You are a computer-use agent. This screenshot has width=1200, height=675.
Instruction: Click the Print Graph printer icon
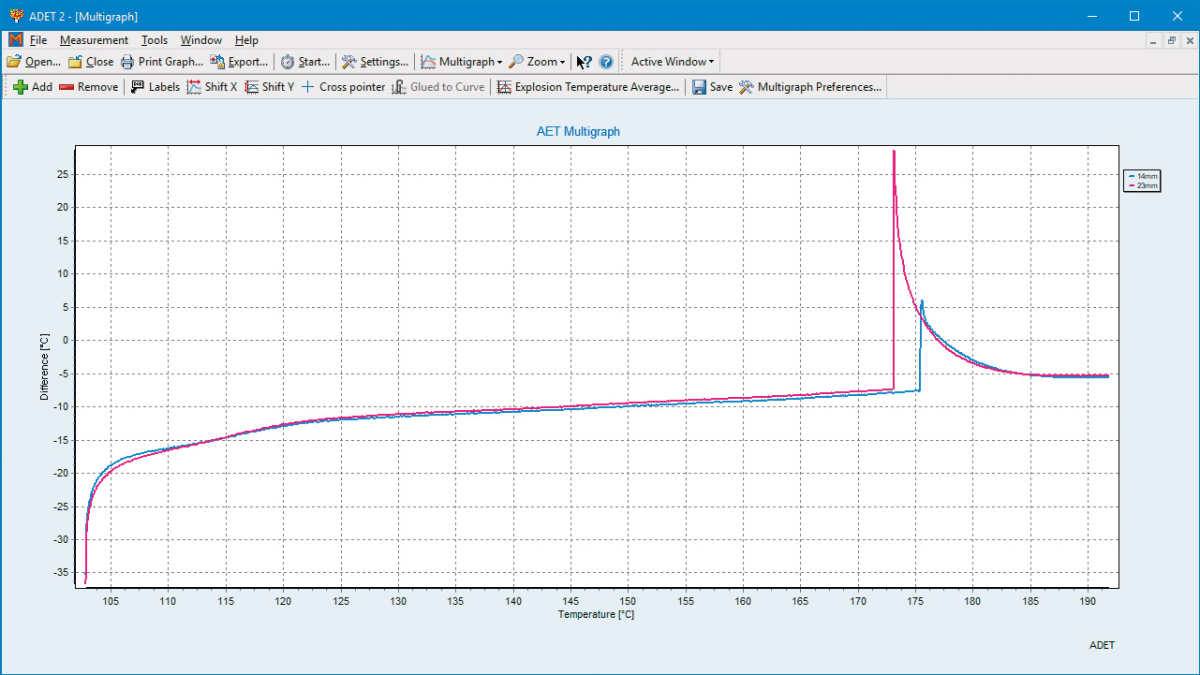point(128,62)
